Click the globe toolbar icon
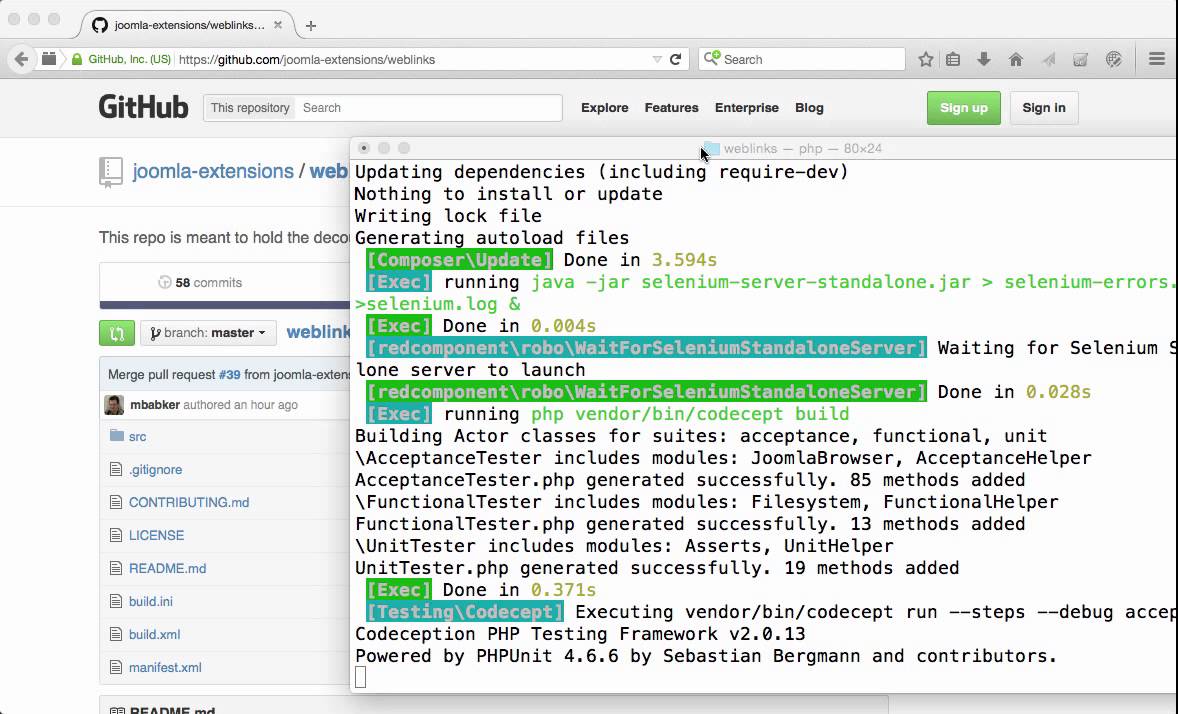 pos(1114,59)
